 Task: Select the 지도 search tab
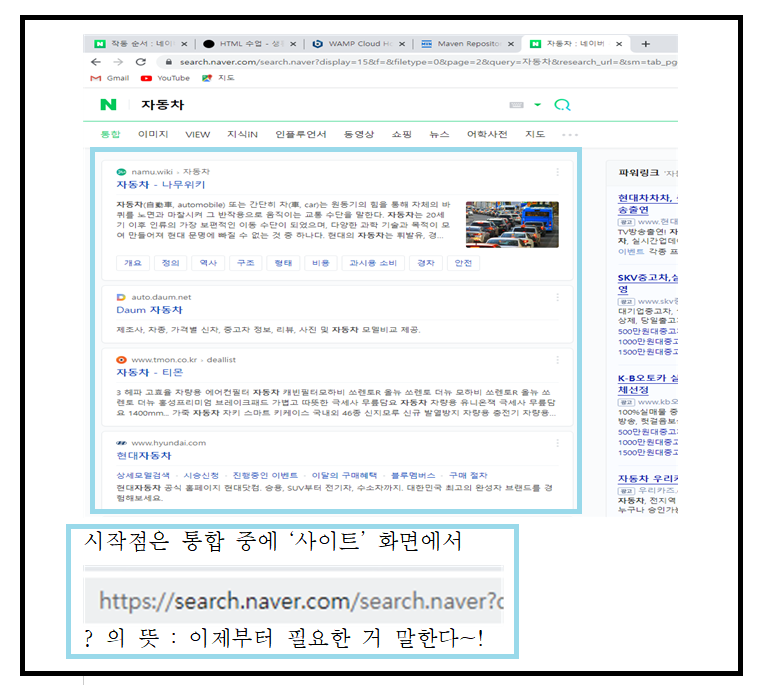pyautogui.click(x=535, y=134)
